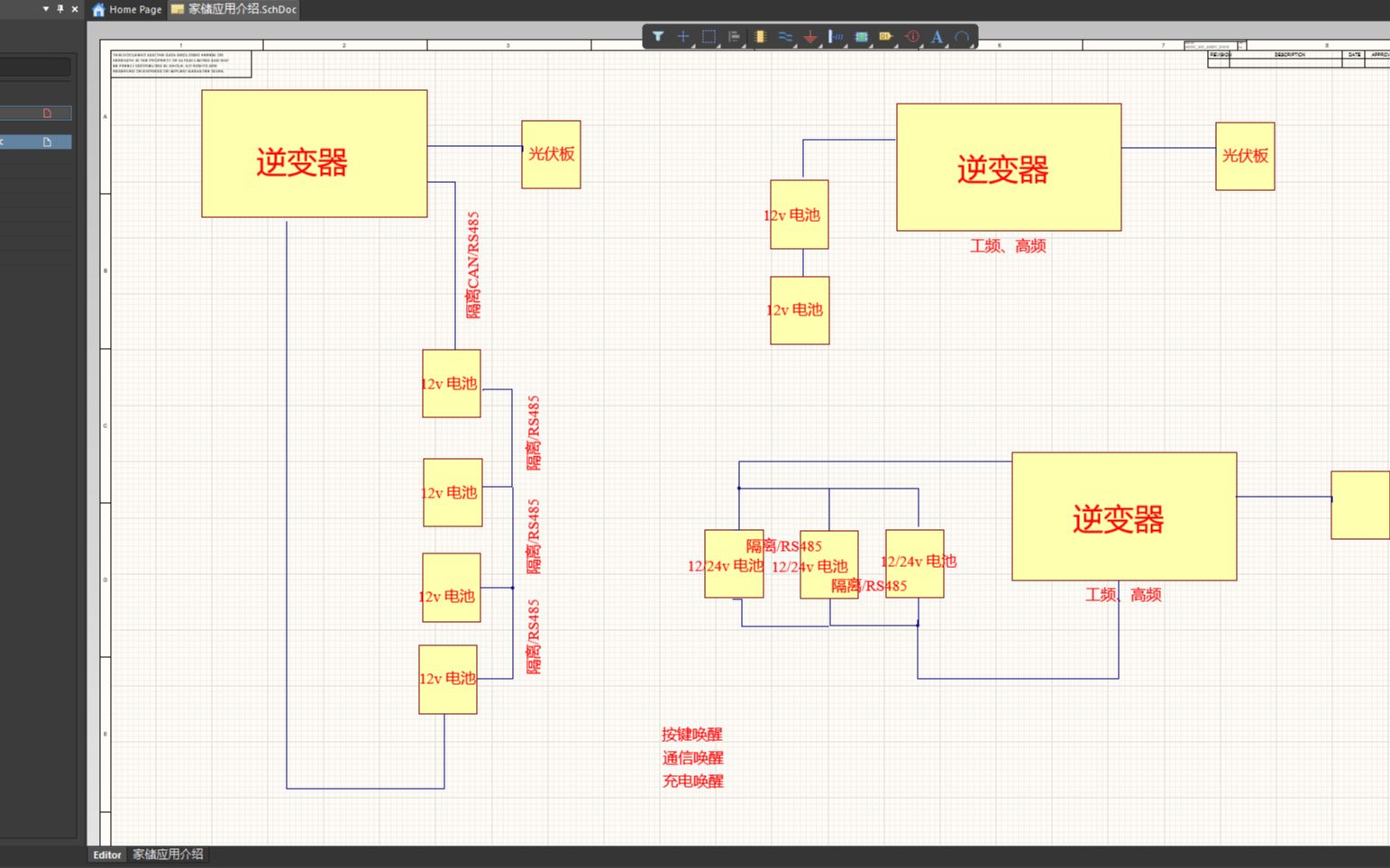
Task: Pick the net label port icon
Action: tap(886, 37)
